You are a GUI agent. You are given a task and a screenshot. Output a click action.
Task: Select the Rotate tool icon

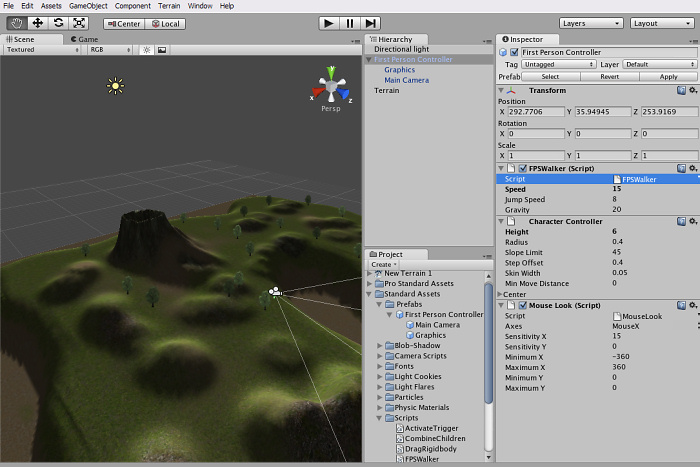point(58,23)
